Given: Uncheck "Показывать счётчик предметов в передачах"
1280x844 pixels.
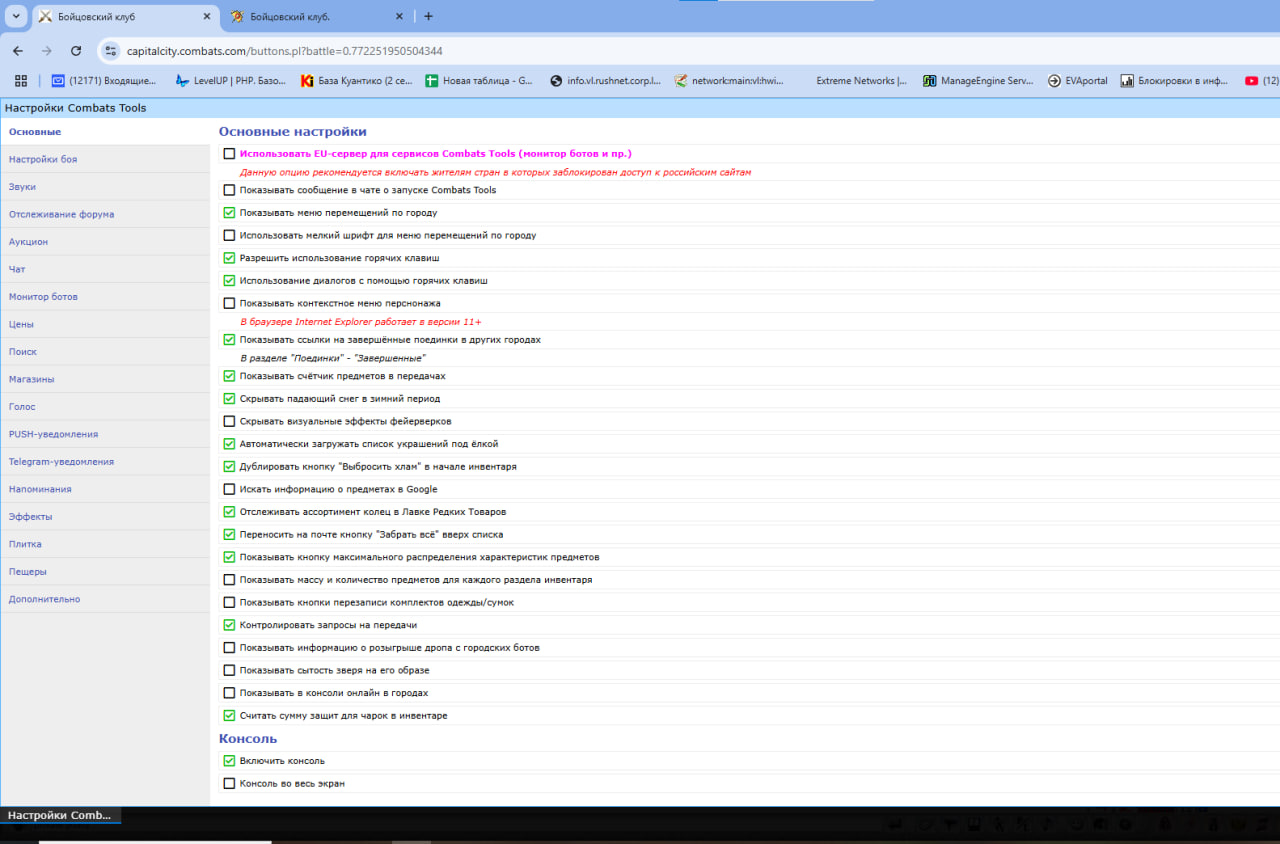Looking at the screenshot, I should pyautogui.click(x=230, y=376).
